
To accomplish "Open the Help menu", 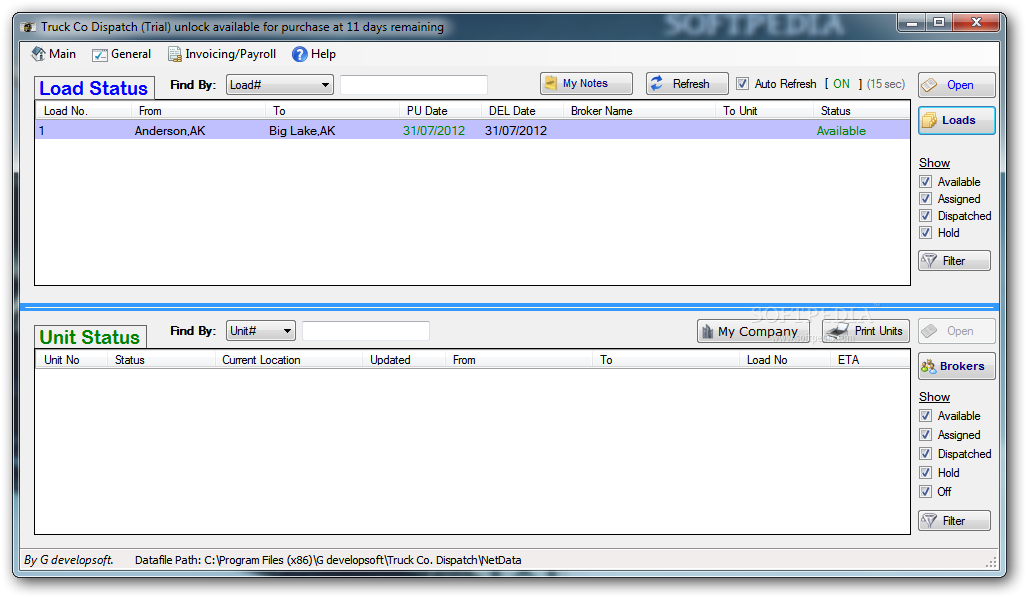I will point(314,54).
